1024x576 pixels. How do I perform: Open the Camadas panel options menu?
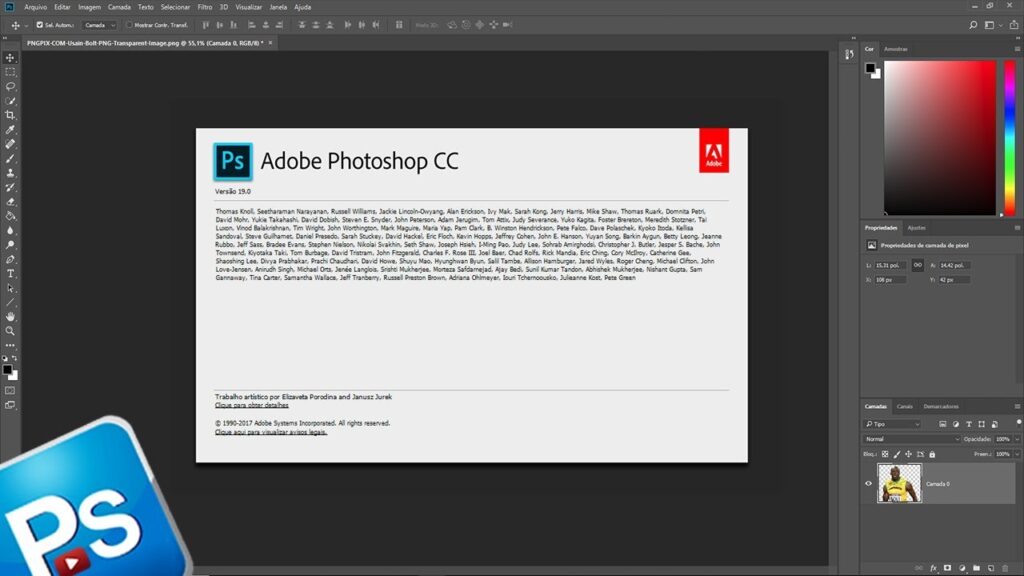coord(1017,406)
